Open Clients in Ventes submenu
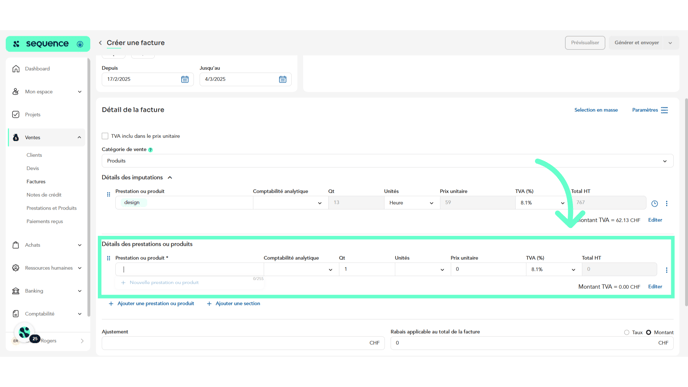The width and height of the screenshot is (688, 387). 34,155
